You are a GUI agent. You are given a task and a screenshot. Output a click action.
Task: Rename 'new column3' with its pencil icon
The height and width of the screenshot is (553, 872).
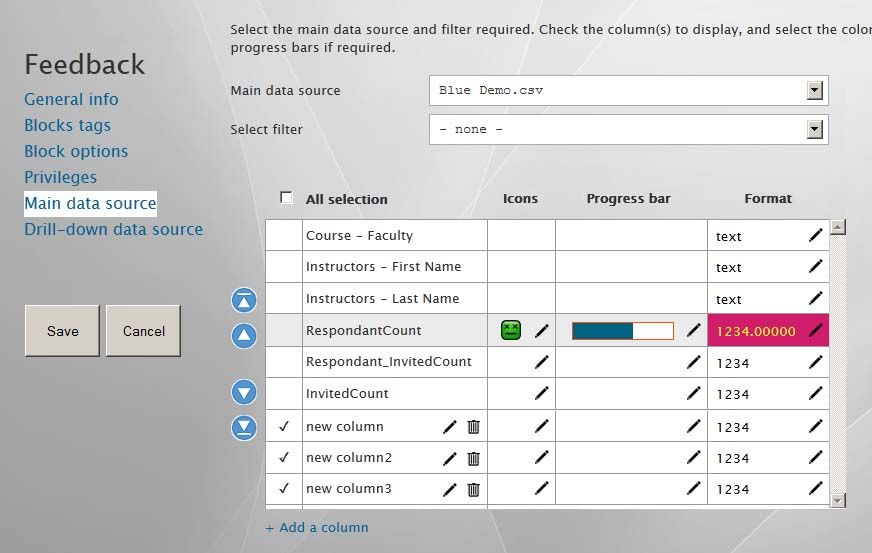(x=449, y=490)
